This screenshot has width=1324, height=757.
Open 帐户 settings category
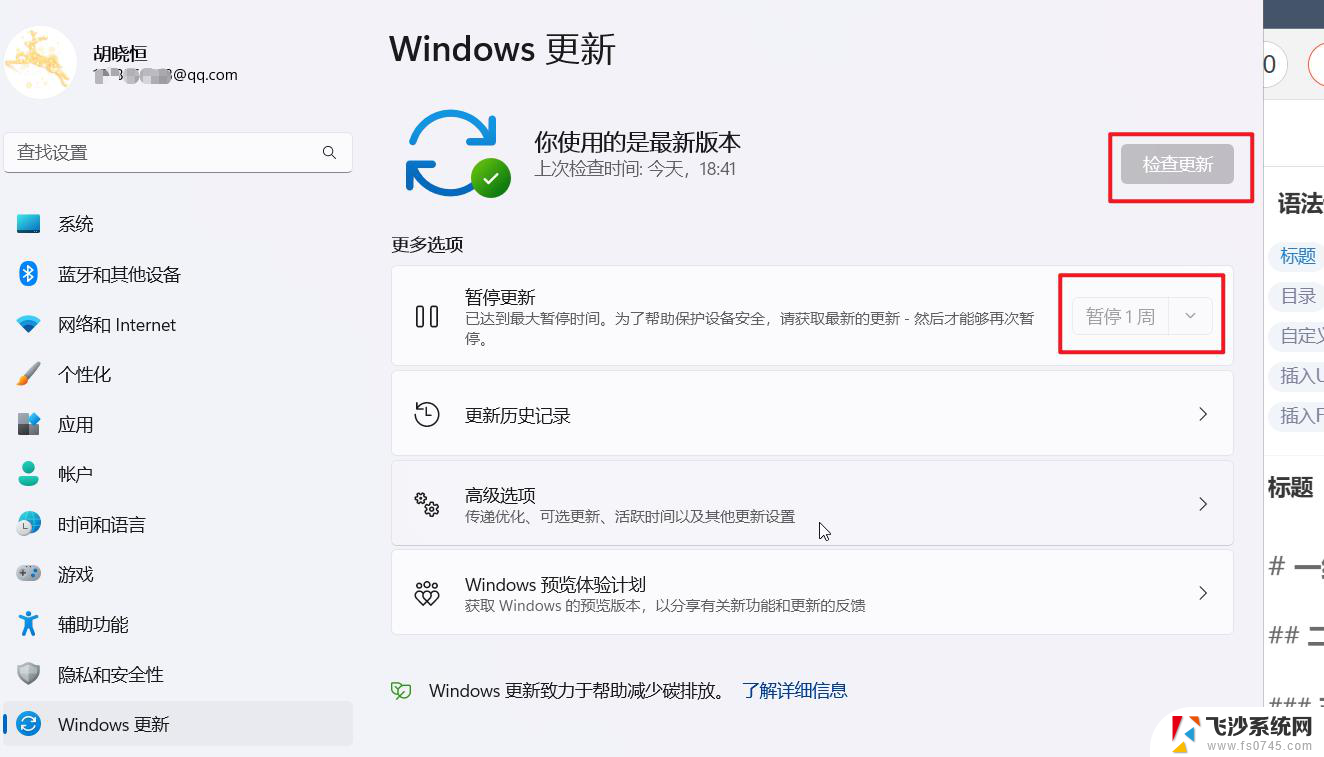click(x=178, y=474)
